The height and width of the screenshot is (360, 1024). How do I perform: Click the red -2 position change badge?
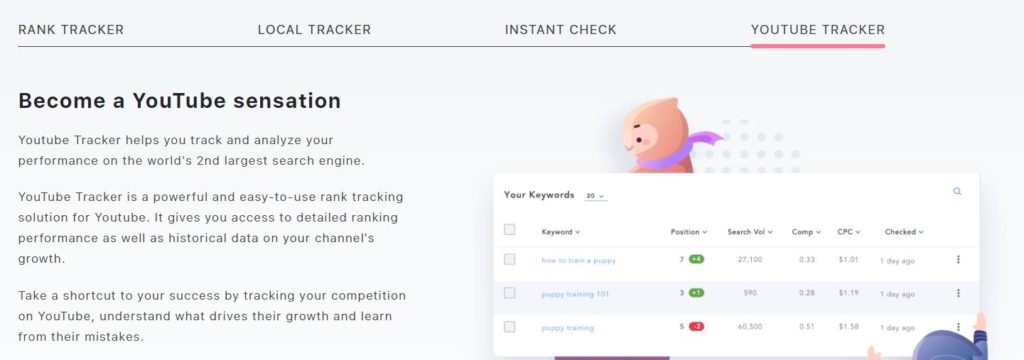(696, 327)
